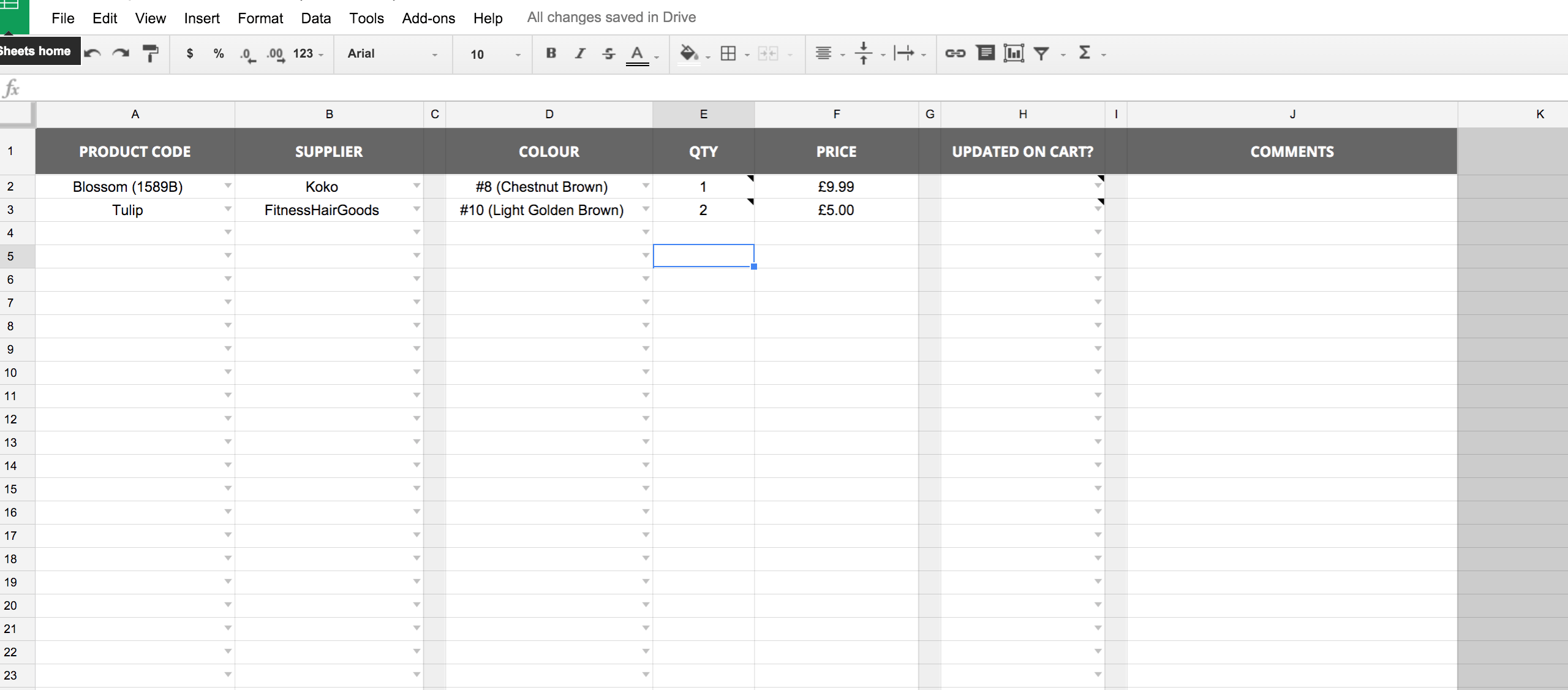
Task: Open the Arial font dropdown
Action: pos(392,54)
